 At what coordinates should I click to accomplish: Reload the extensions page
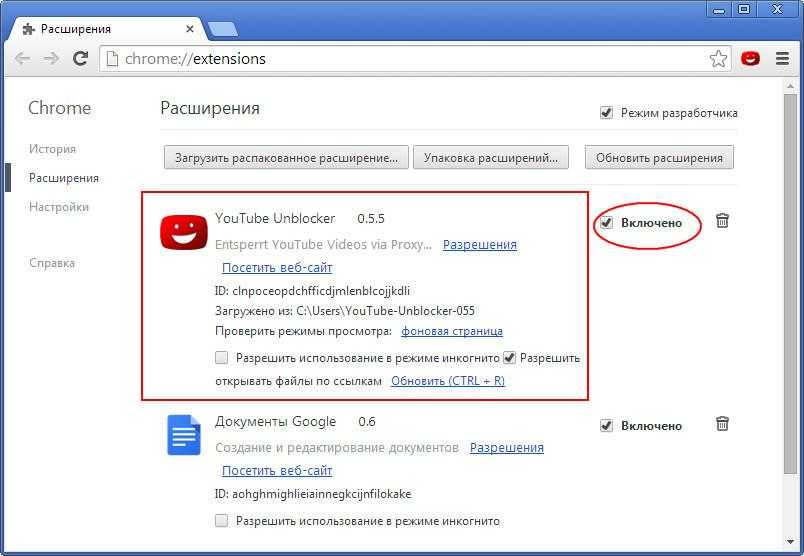point(81,58)
